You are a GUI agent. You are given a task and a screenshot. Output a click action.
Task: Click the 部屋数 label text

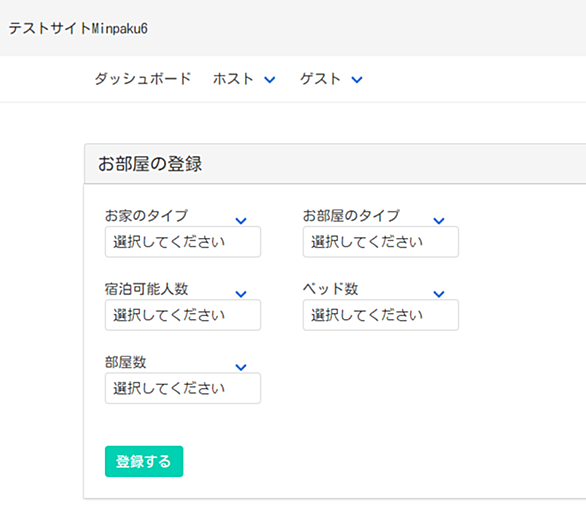tap(125, 362)
